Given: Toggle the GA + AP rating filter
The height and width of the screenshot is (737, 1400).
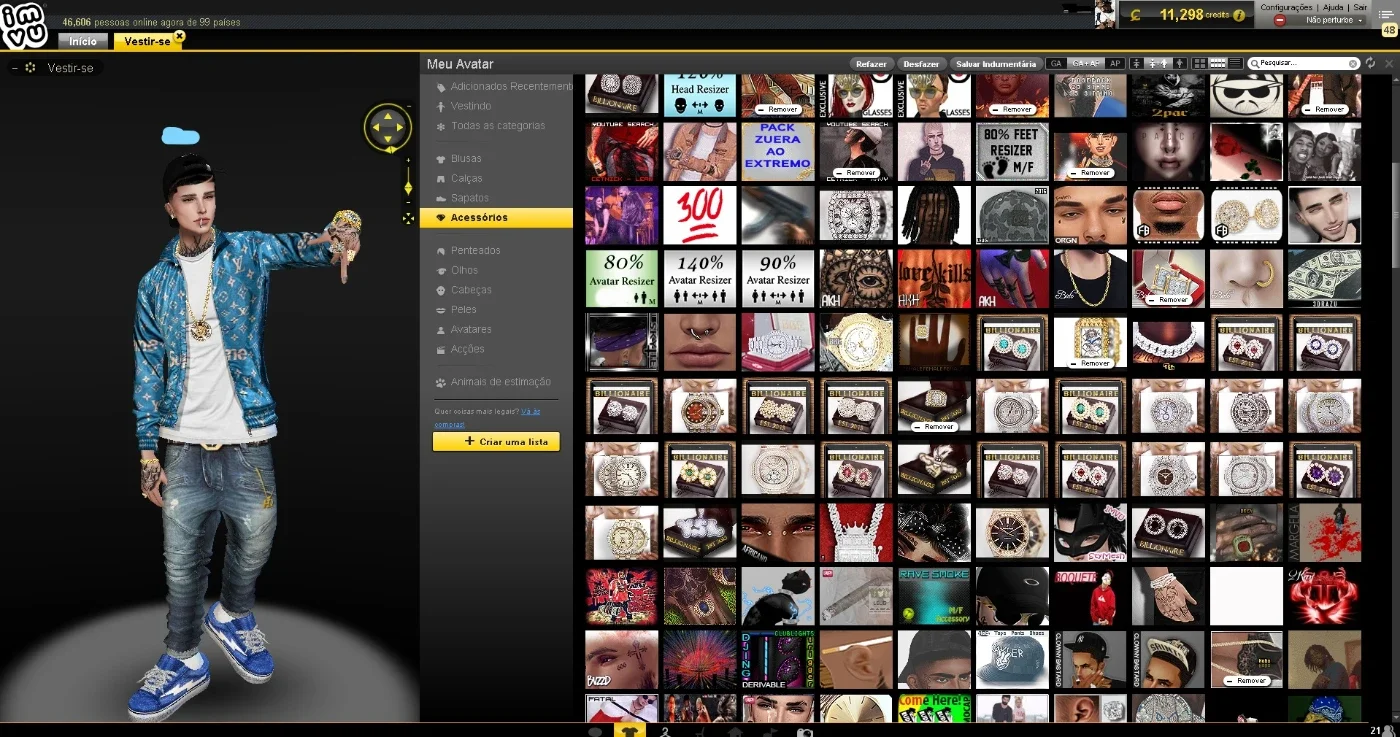Looking at the screenshot, I should pos(1085,63).
